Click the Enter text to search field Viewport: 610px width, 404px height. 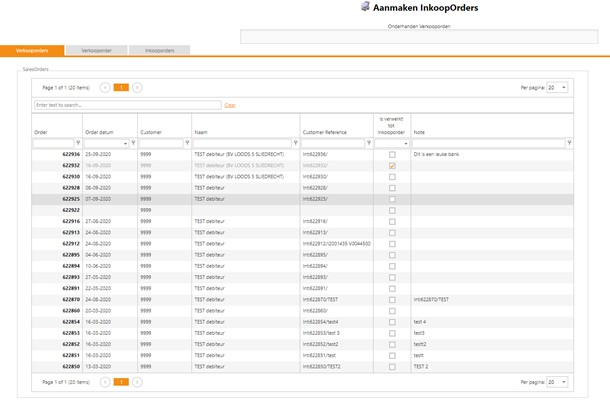click(x=128, y=105)
